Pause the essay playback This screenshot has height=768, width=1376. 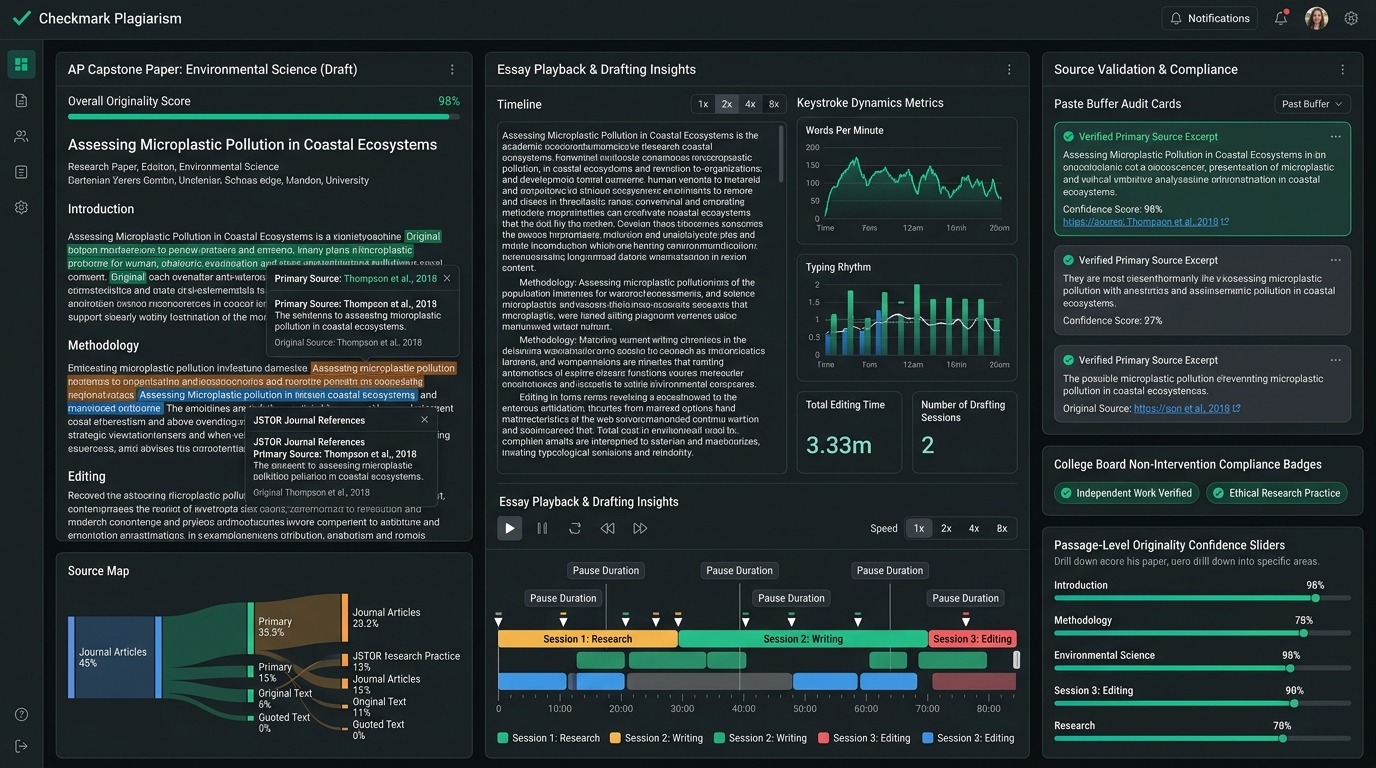pos(542,528)
